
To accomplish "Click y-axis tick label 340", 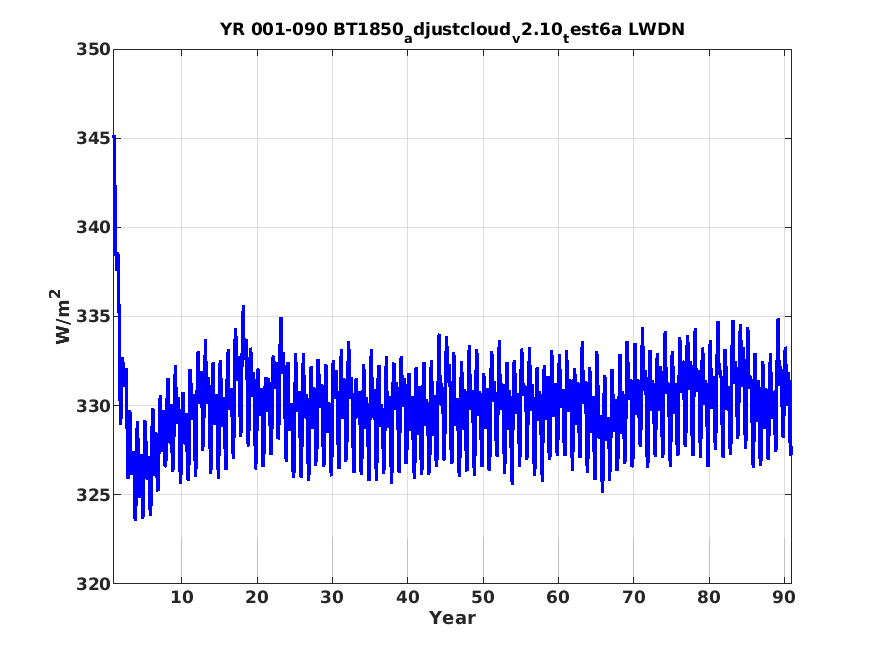I will (x=93, y=228).
